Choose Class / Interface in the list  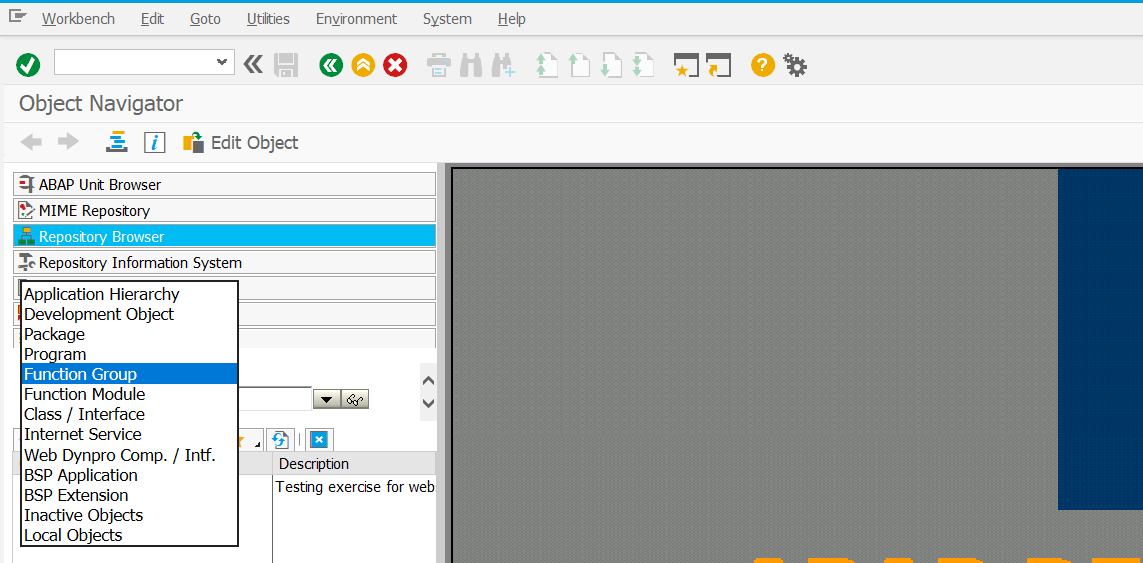(84, 414)
